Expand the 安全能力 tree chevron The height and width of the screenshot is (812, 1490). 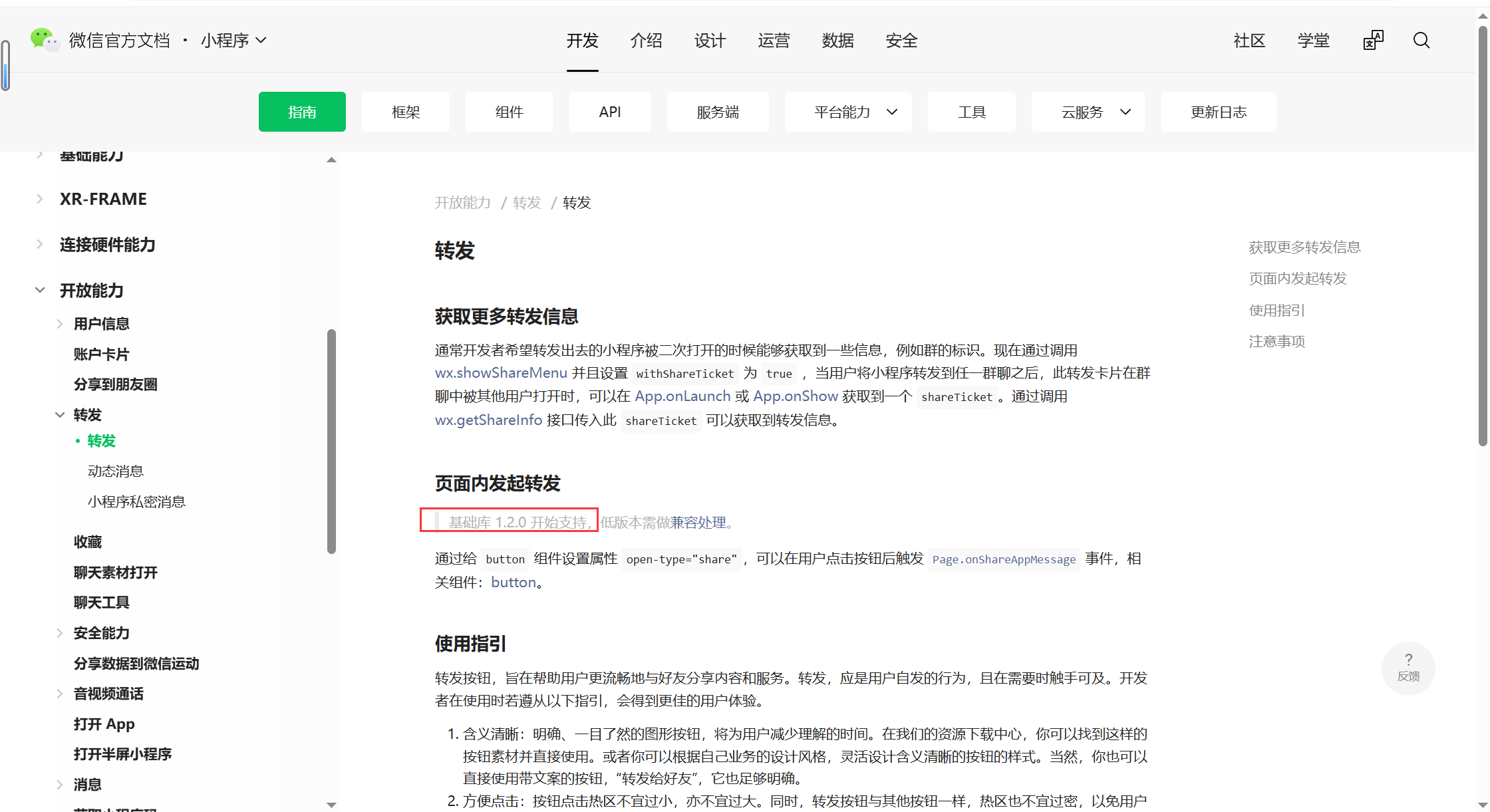tap(60, 633)
